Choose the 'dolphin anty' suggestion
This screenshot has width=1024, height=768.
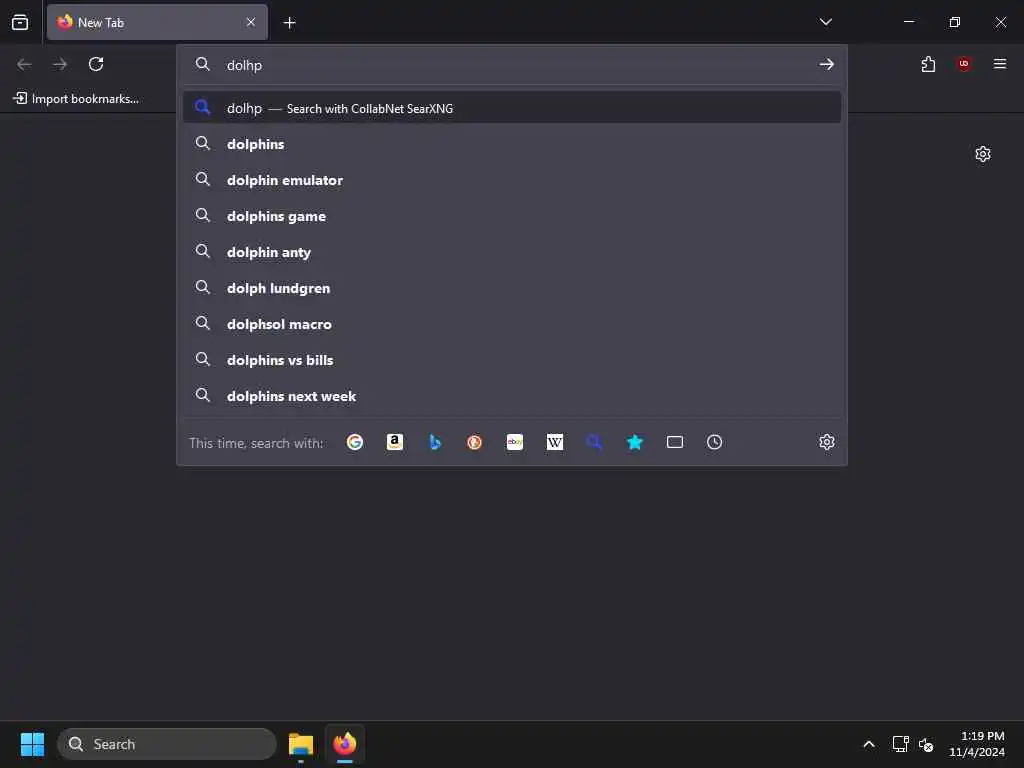coord(512,251)
